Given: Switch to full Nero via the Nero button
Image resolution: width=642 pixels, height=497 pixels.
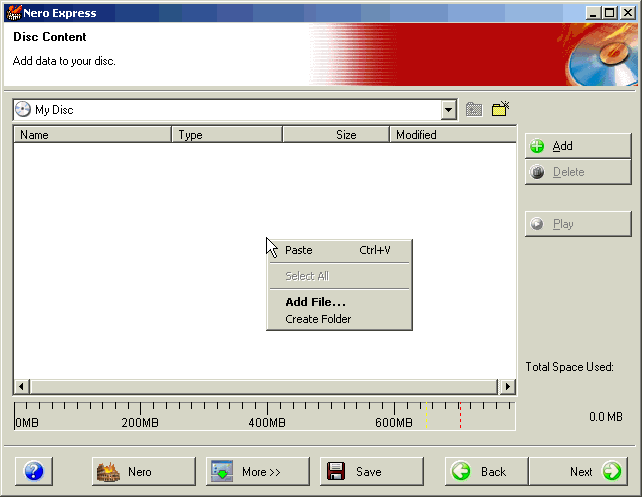Looking at the screenshot, I should click(x=144, y=472).
